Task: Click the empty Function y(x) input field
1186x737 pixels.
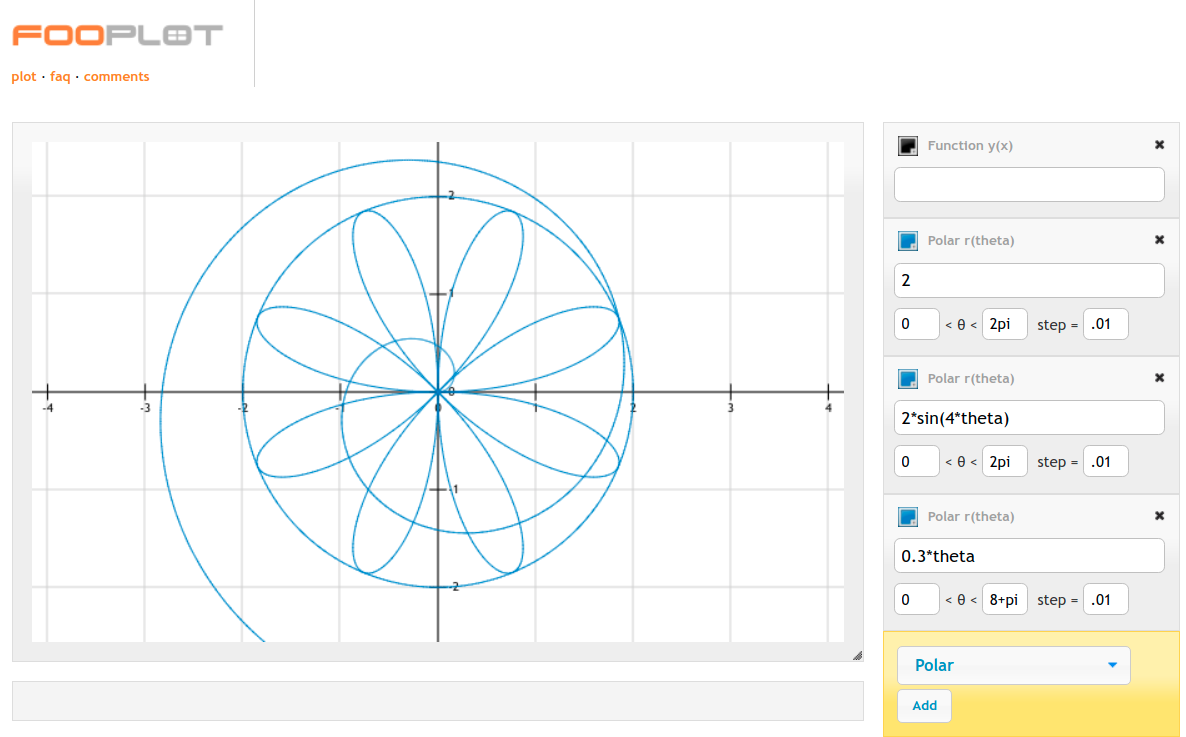Action: click(x=1029, y=184)
